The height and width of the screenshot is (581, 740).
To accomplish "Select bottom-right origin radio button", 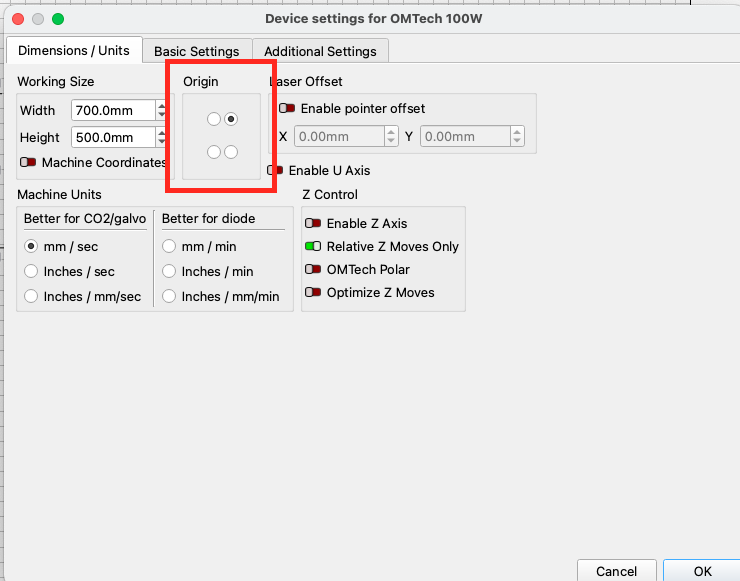I will point(231,152).
